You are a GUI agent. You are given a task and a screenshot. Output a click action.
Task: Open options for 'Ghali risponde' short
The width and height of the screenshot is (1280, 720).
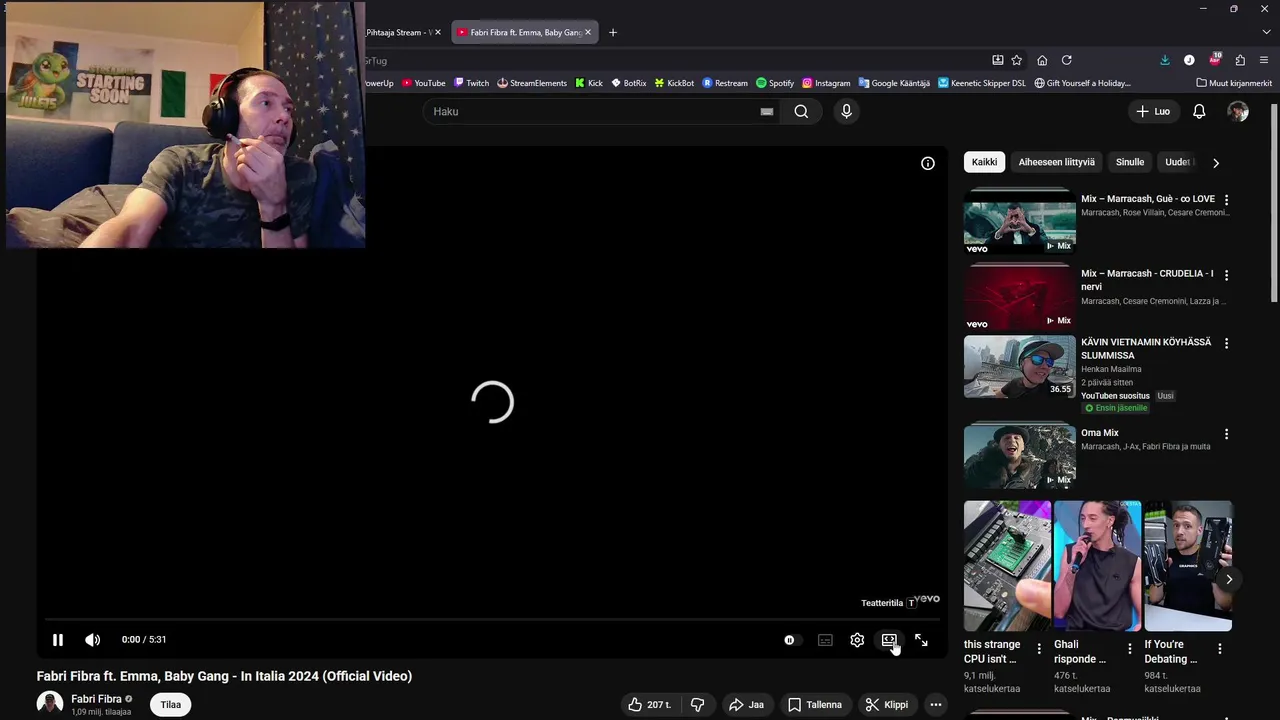point(1130,649)
